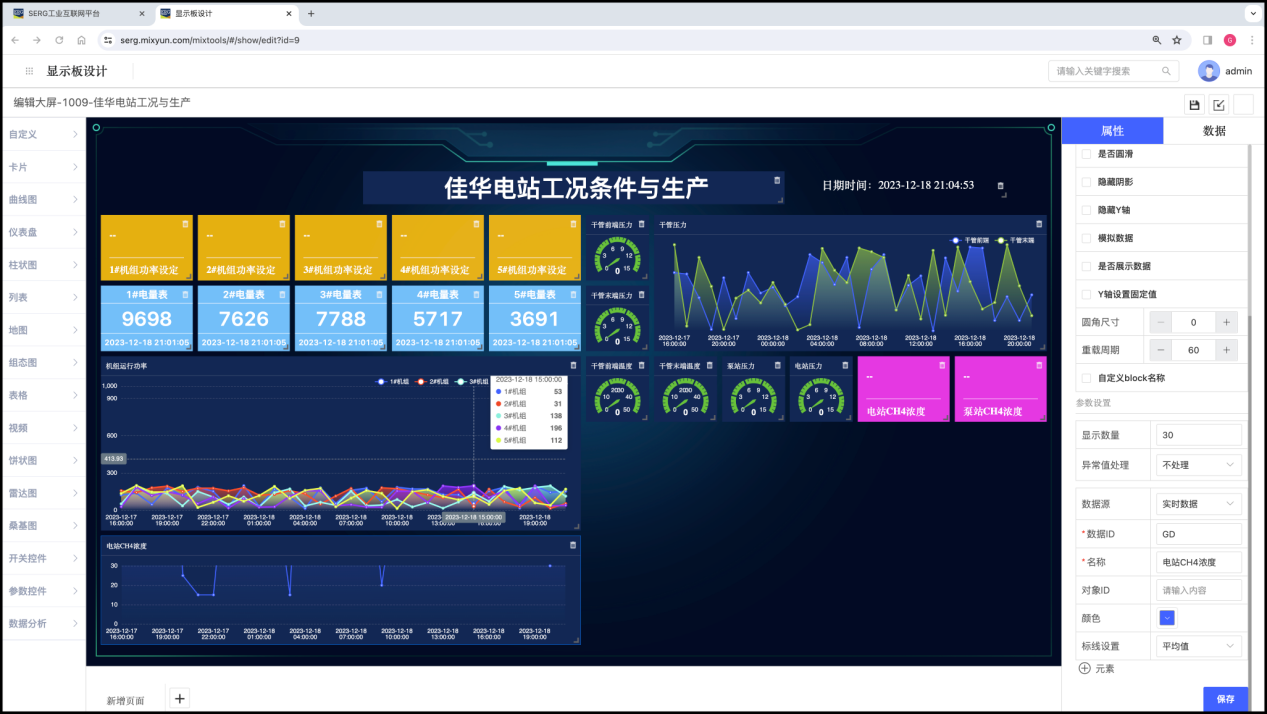
Task: Click the save disk icon in the toolbar
Action: pos(1194,105)
